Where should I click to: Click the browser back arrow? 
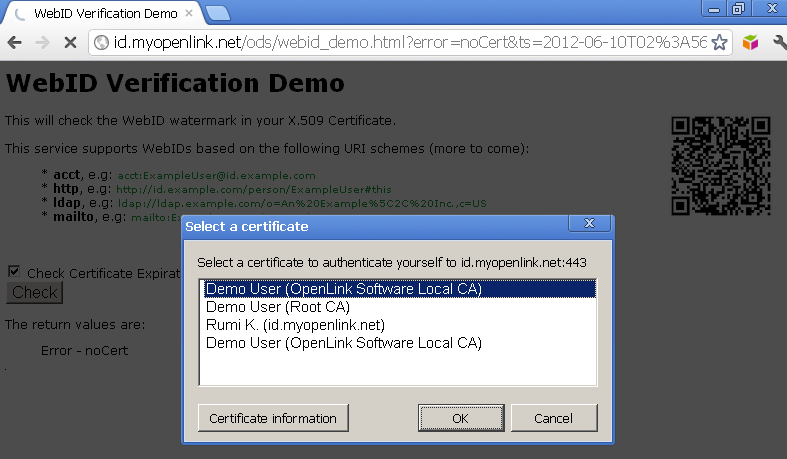[15, 43]
